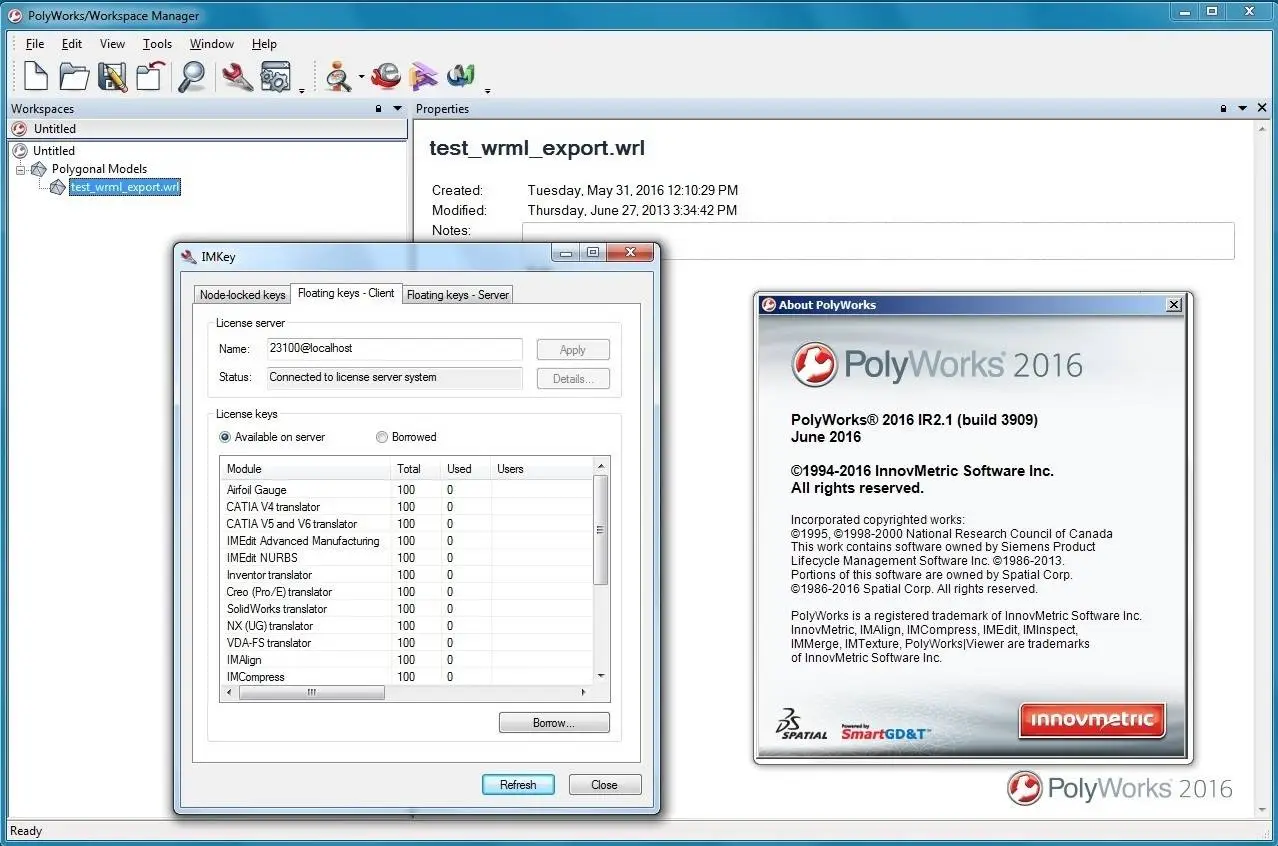Click the Users column header

point(542,468)
